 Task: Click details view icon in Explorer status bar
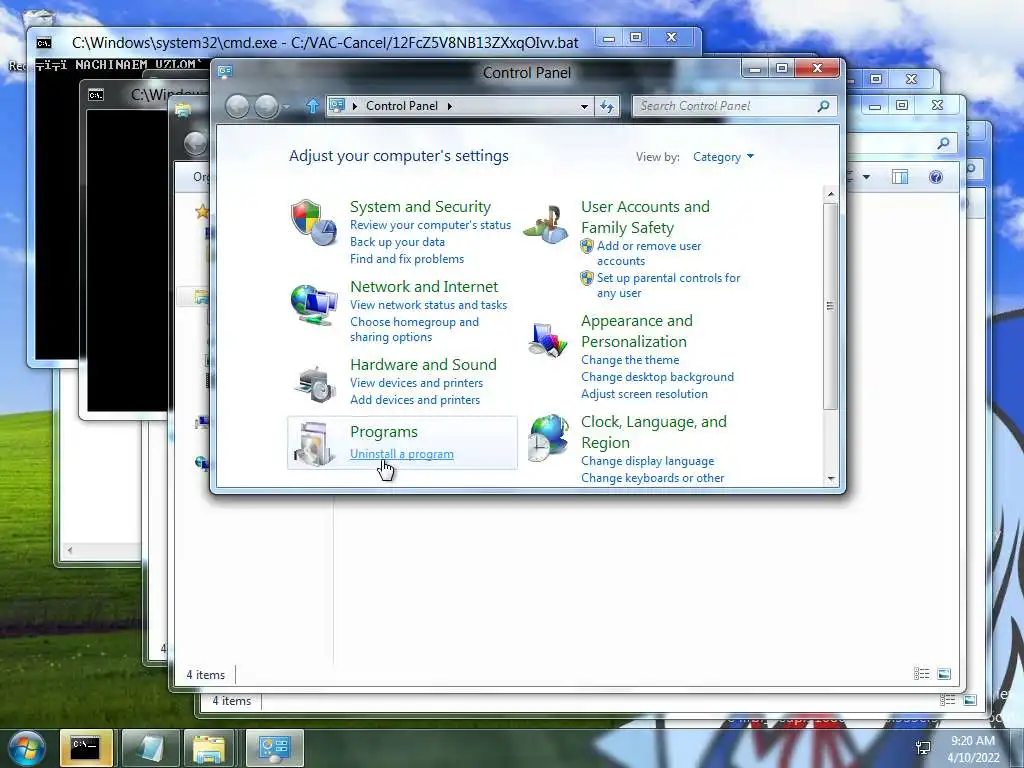click(x=921, y=673)
